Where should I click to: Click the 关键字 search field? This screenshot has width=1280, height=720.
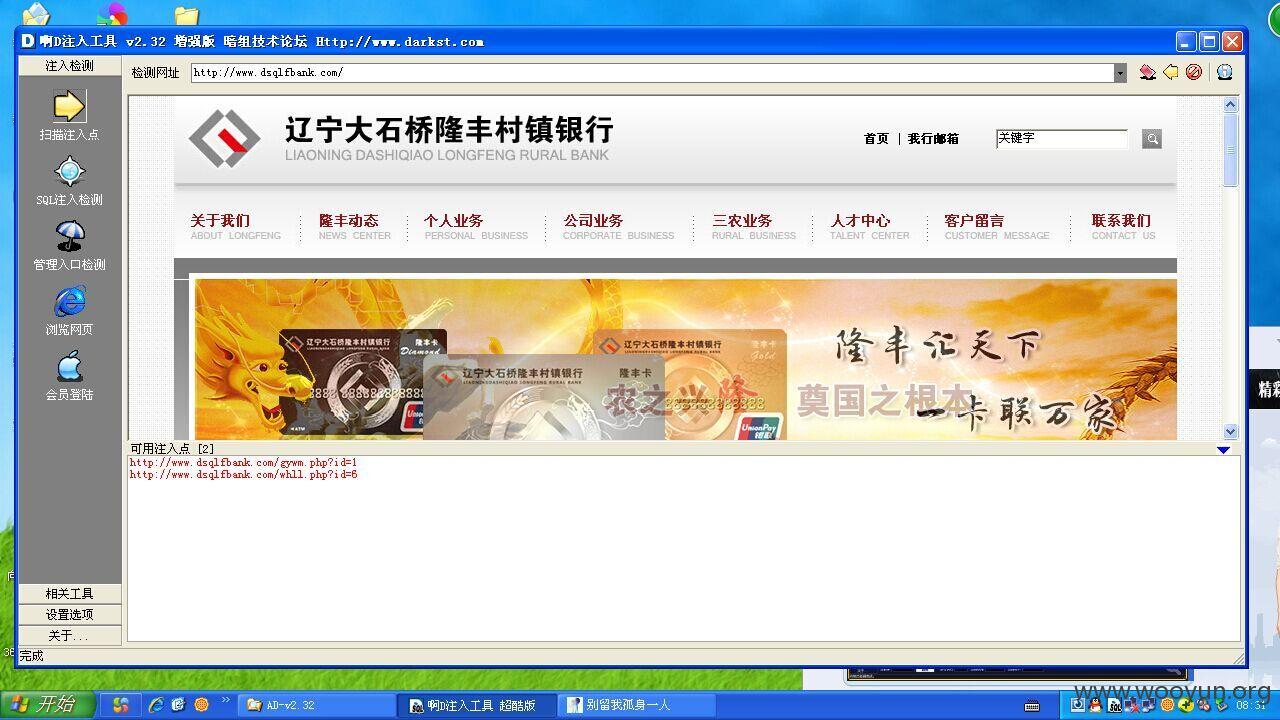1061,139
